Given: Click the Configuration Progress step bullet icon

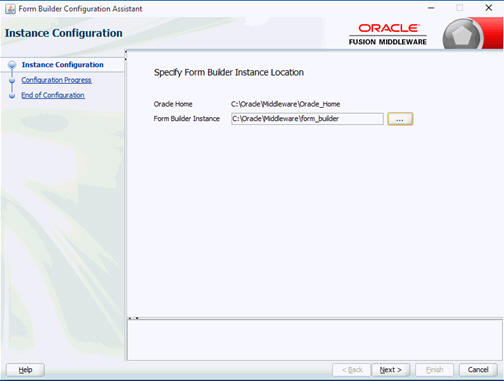Looking at the screenshot, I should [x=12, y=80].
